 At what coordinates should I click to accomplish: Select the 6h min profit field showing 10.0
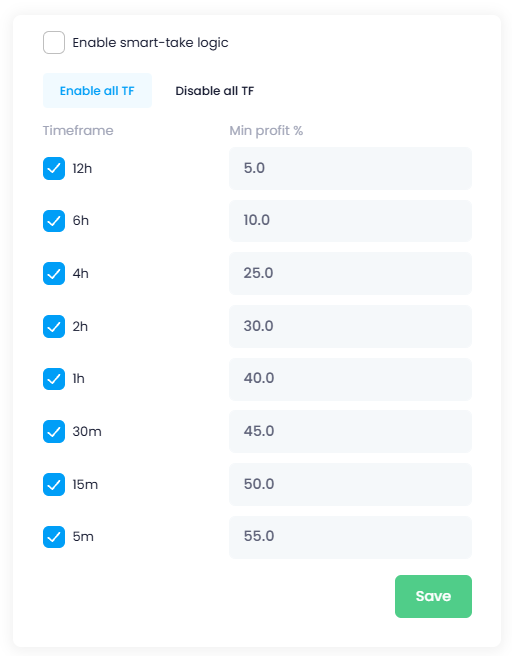[x=350, y=221]
